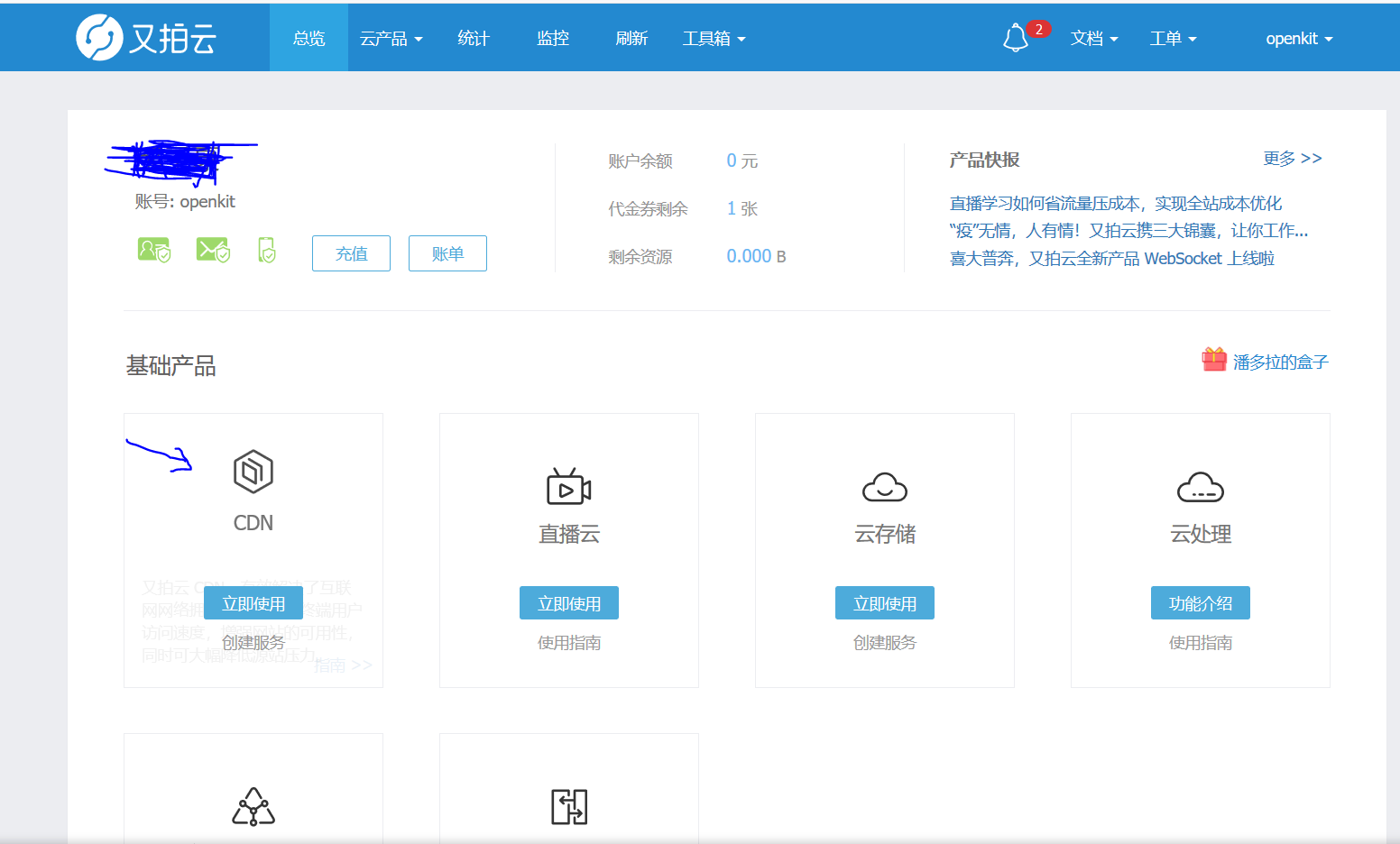The image size is (1400, 844).
Task: Click the 基础产品 heading
Action: coord(171,365)
